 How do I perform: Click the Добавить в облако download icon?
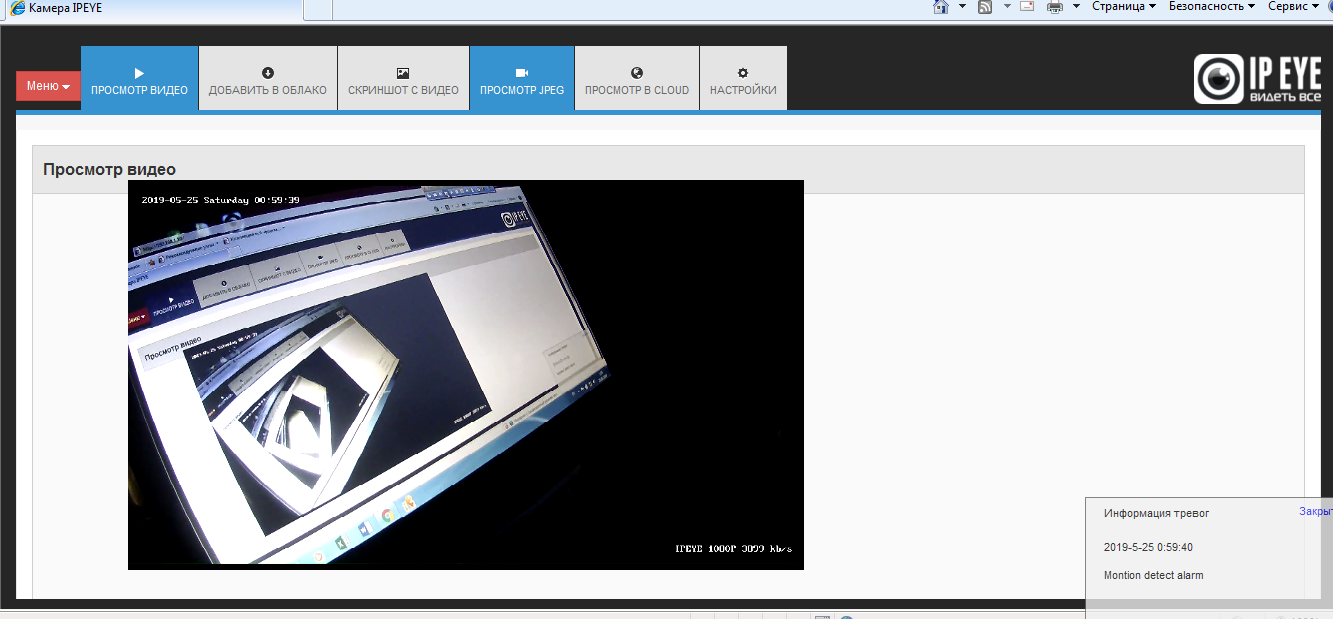pos(267,79)
